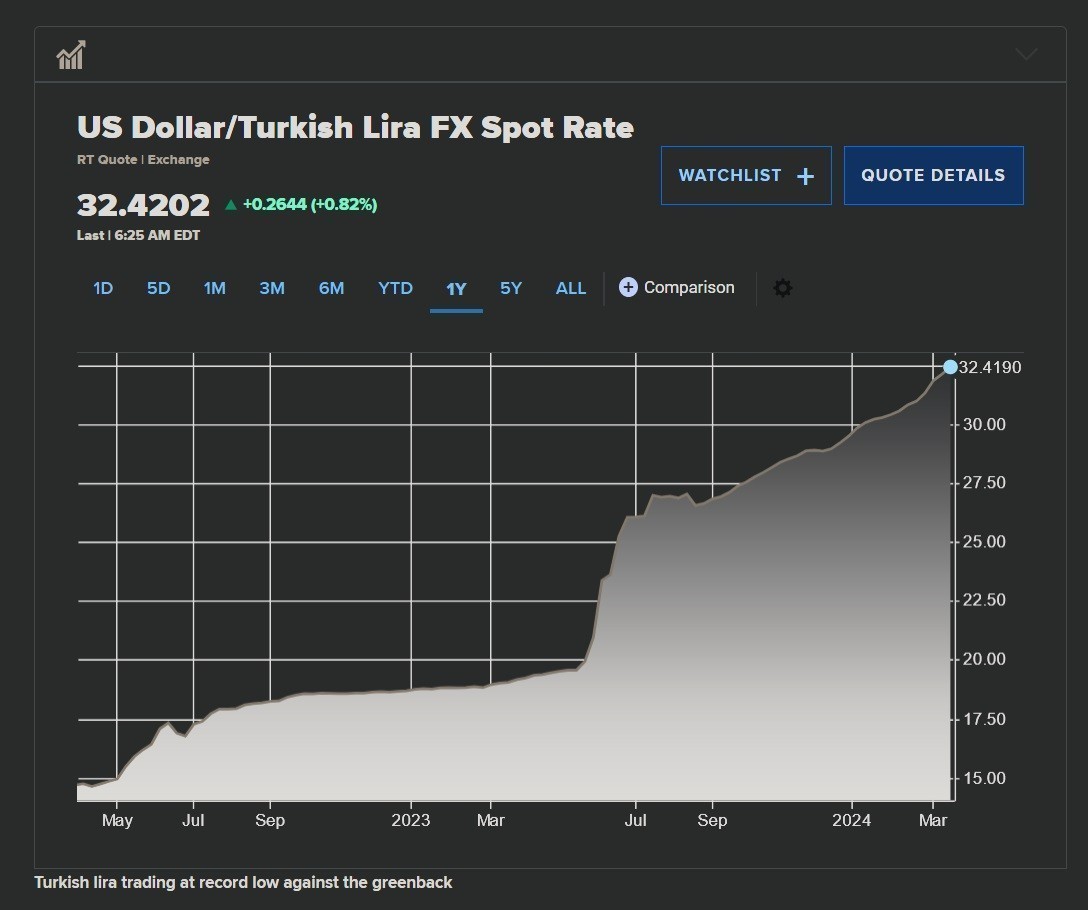
Task: Click the blue latest-price marker dot
Action: coord(950,367)
